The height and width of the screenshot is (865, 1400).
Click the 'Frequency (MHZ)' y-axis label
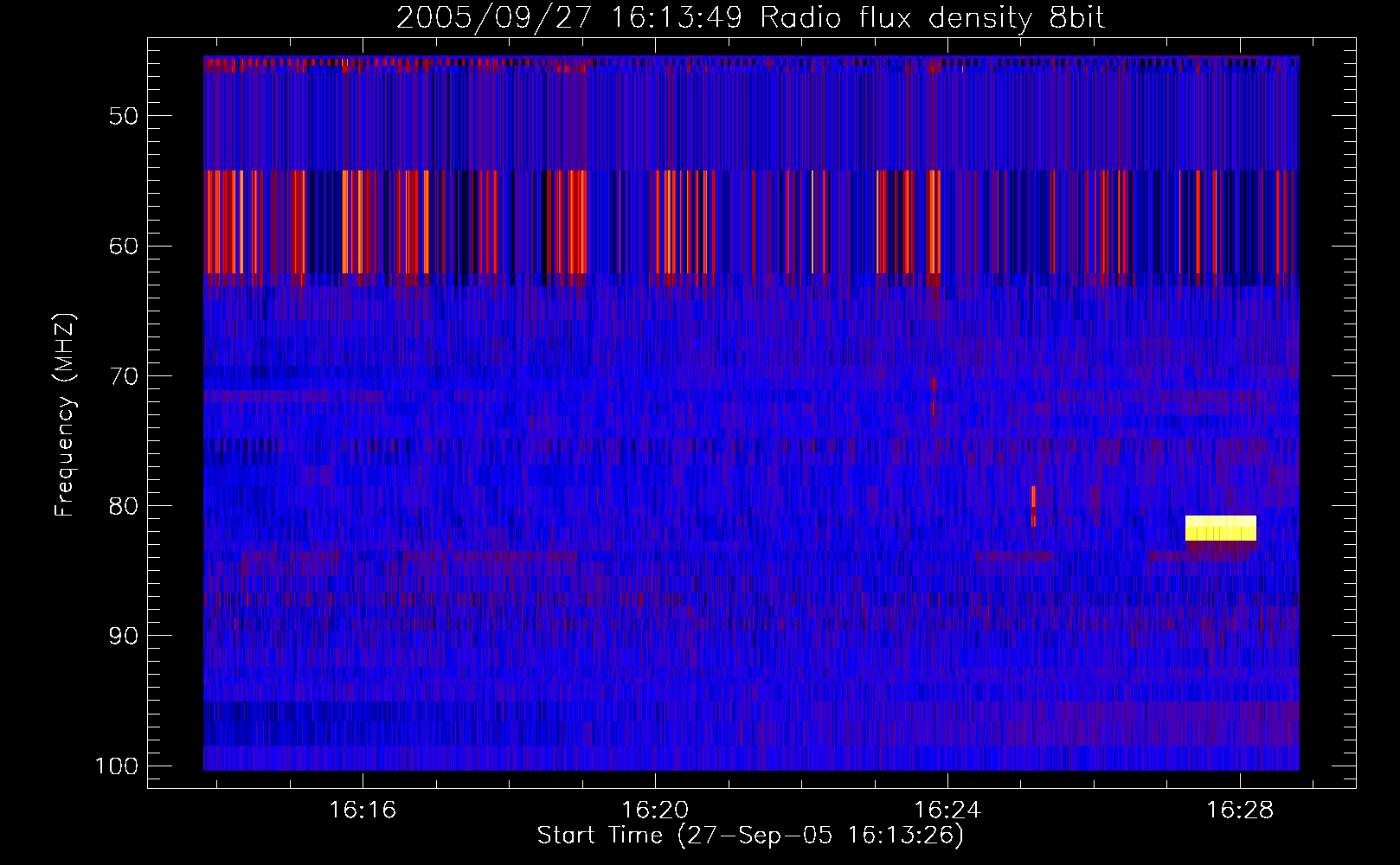65,415
